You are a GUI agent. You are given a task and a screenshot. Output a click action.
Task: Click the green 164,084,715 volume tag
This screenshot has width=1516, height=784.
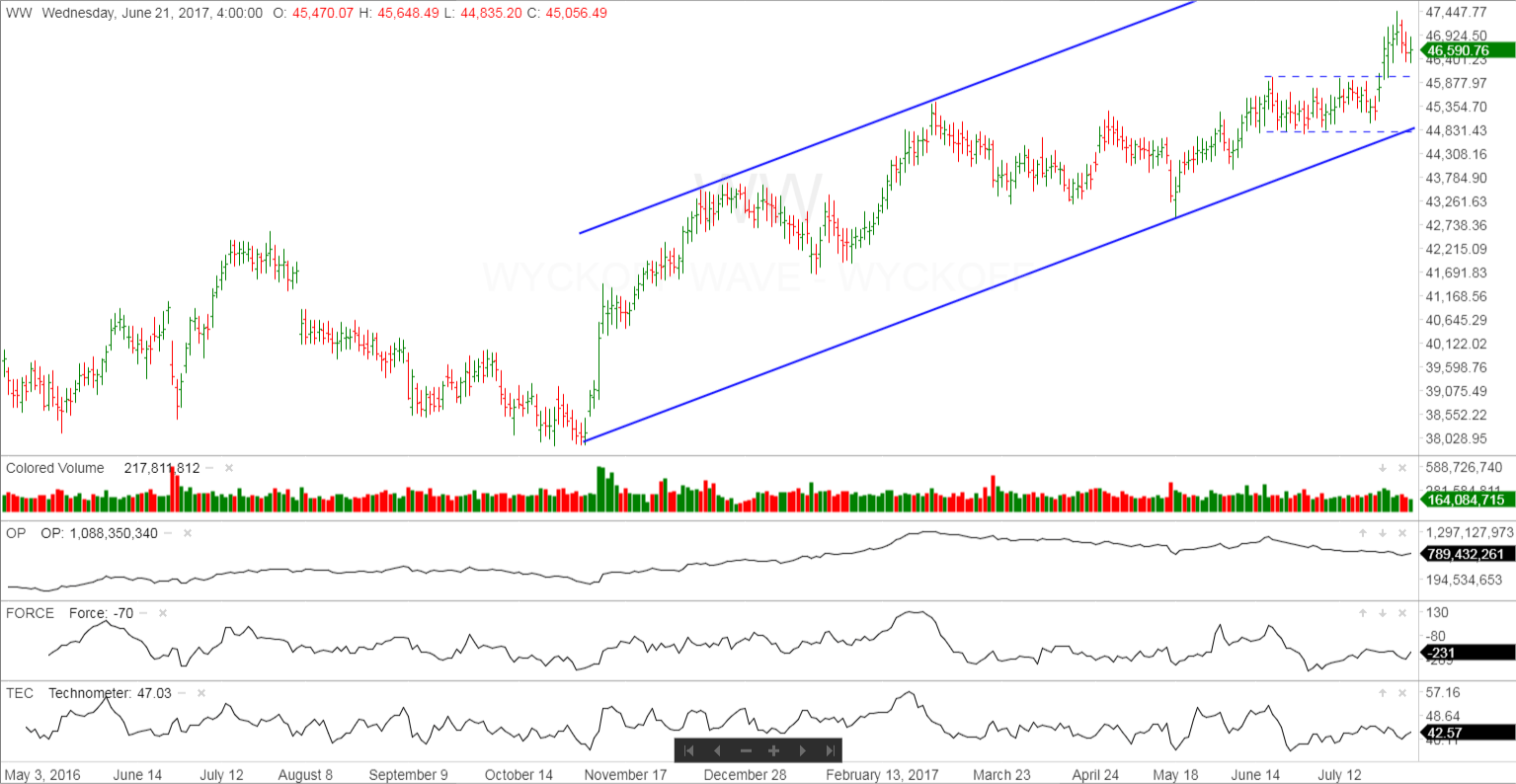click(x=1466, y=500)
